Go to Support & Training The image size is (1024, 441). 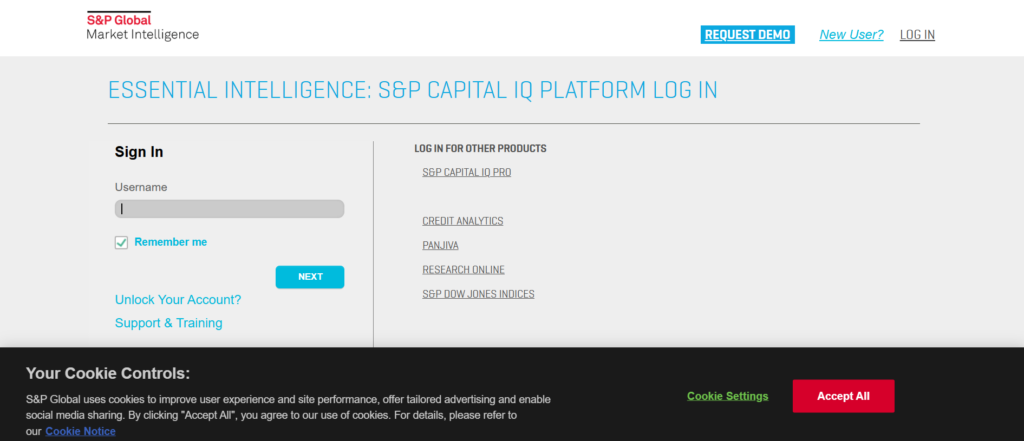coord(169,323)
